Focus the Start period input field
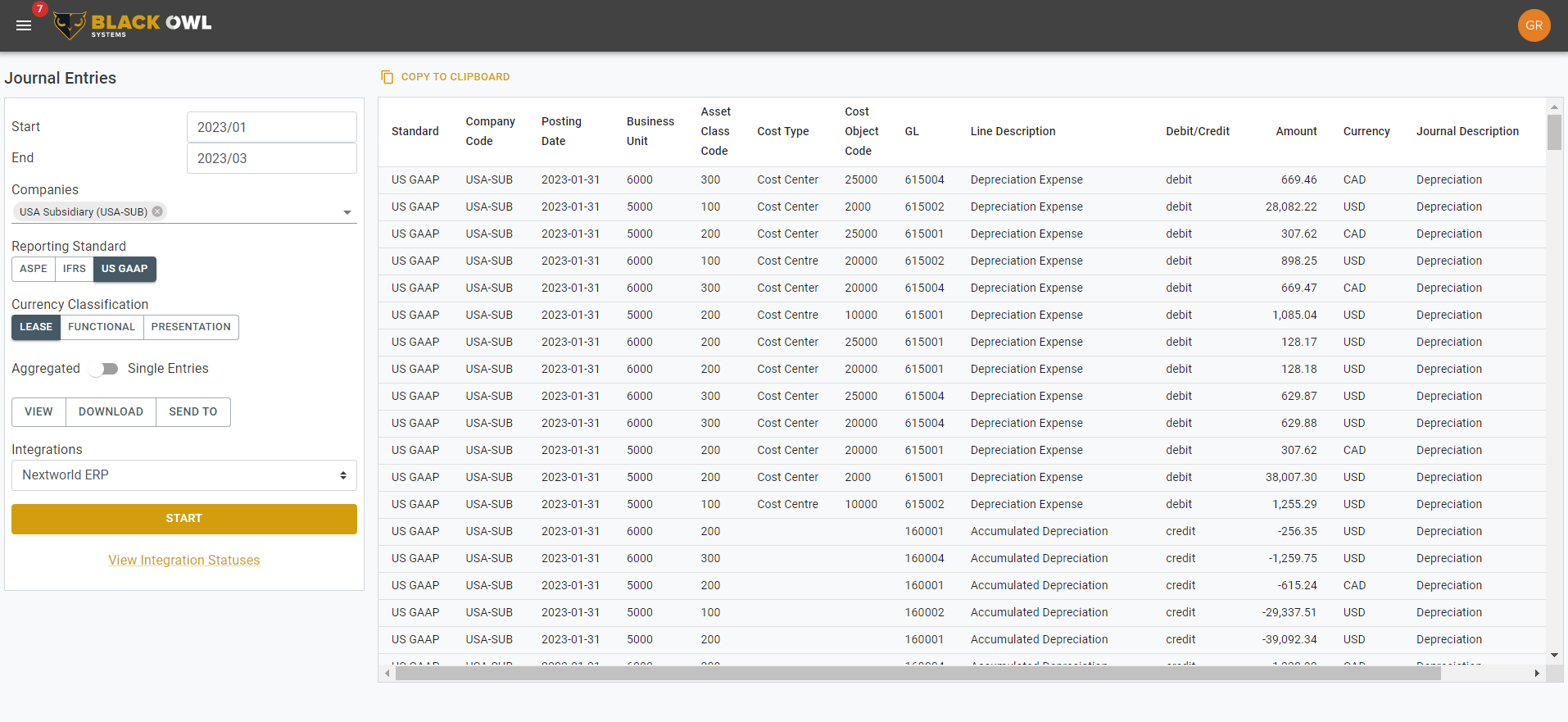 pos(272,127)
